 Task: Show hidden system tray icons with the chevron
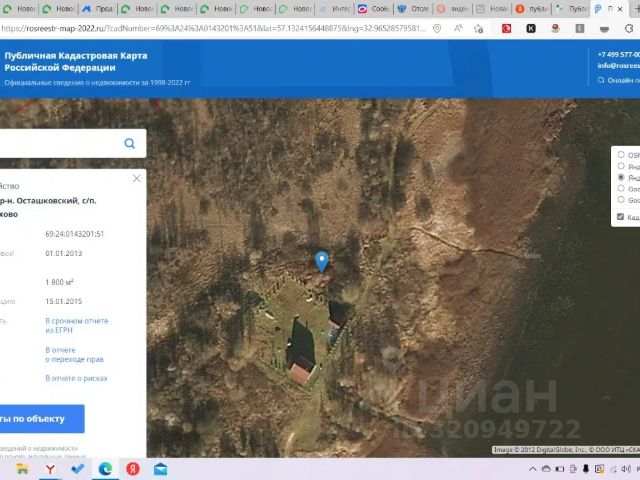pyautogui.click(x=533, y=469)
